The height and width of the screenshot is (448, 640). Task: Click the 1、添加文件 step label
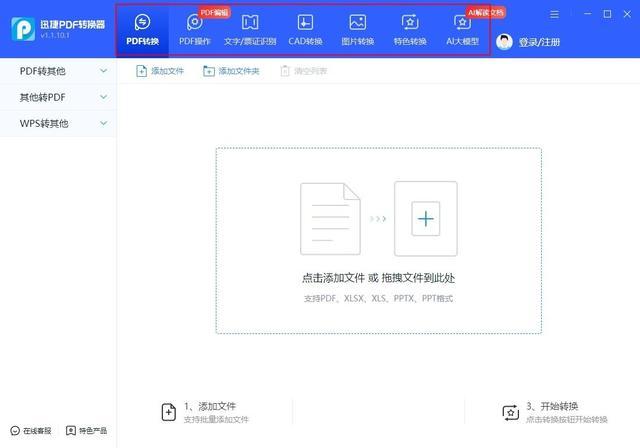(x=210, y=406)
